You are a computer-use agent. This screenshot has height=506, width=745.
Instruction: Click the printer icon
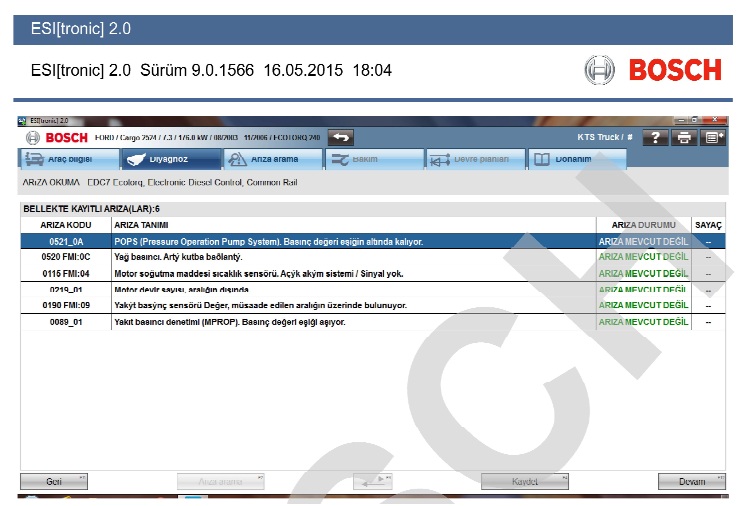click(x=684, y=137)
